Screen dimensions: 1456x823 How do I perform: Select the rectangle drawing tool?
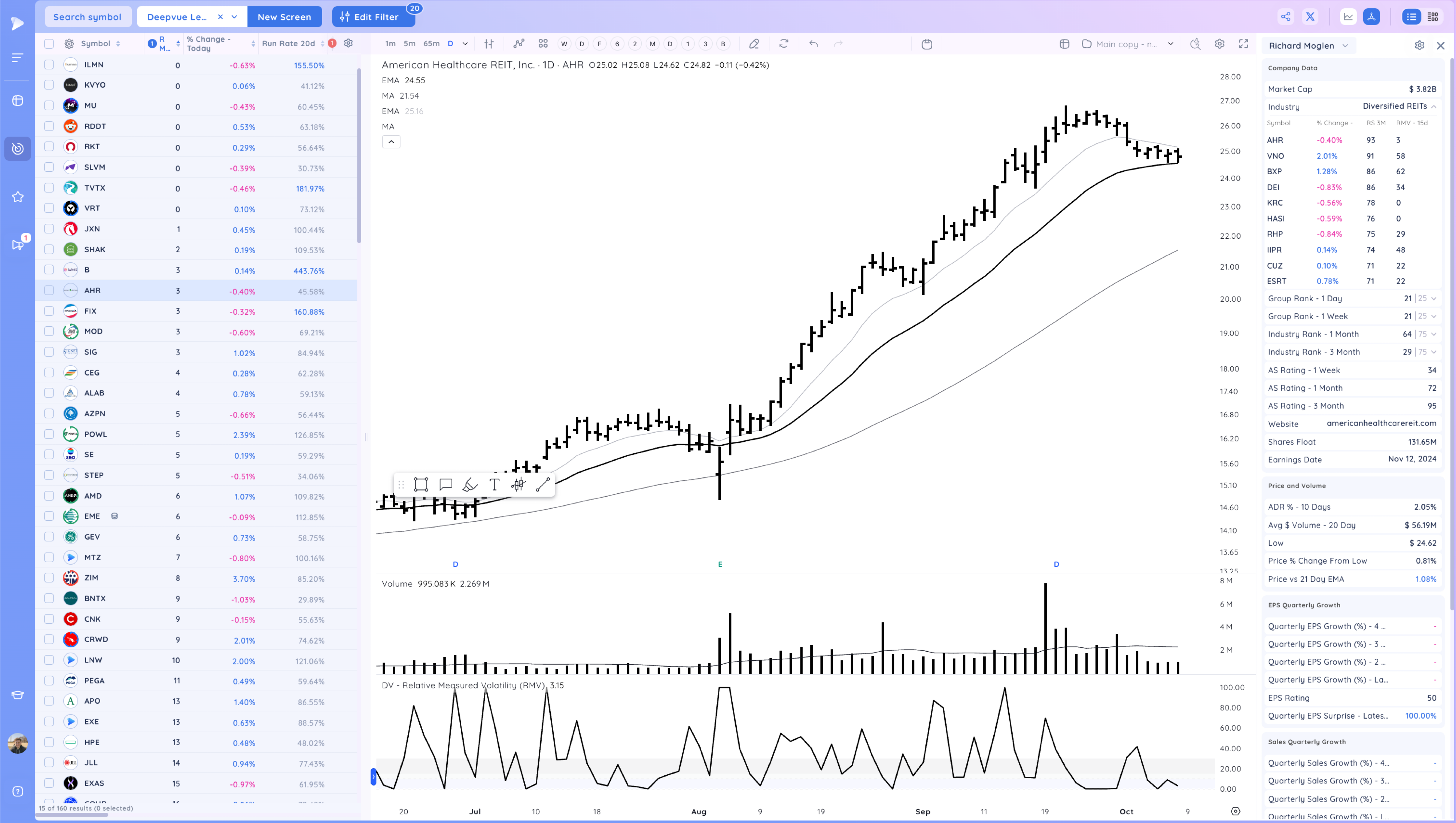tap(421, 484)
